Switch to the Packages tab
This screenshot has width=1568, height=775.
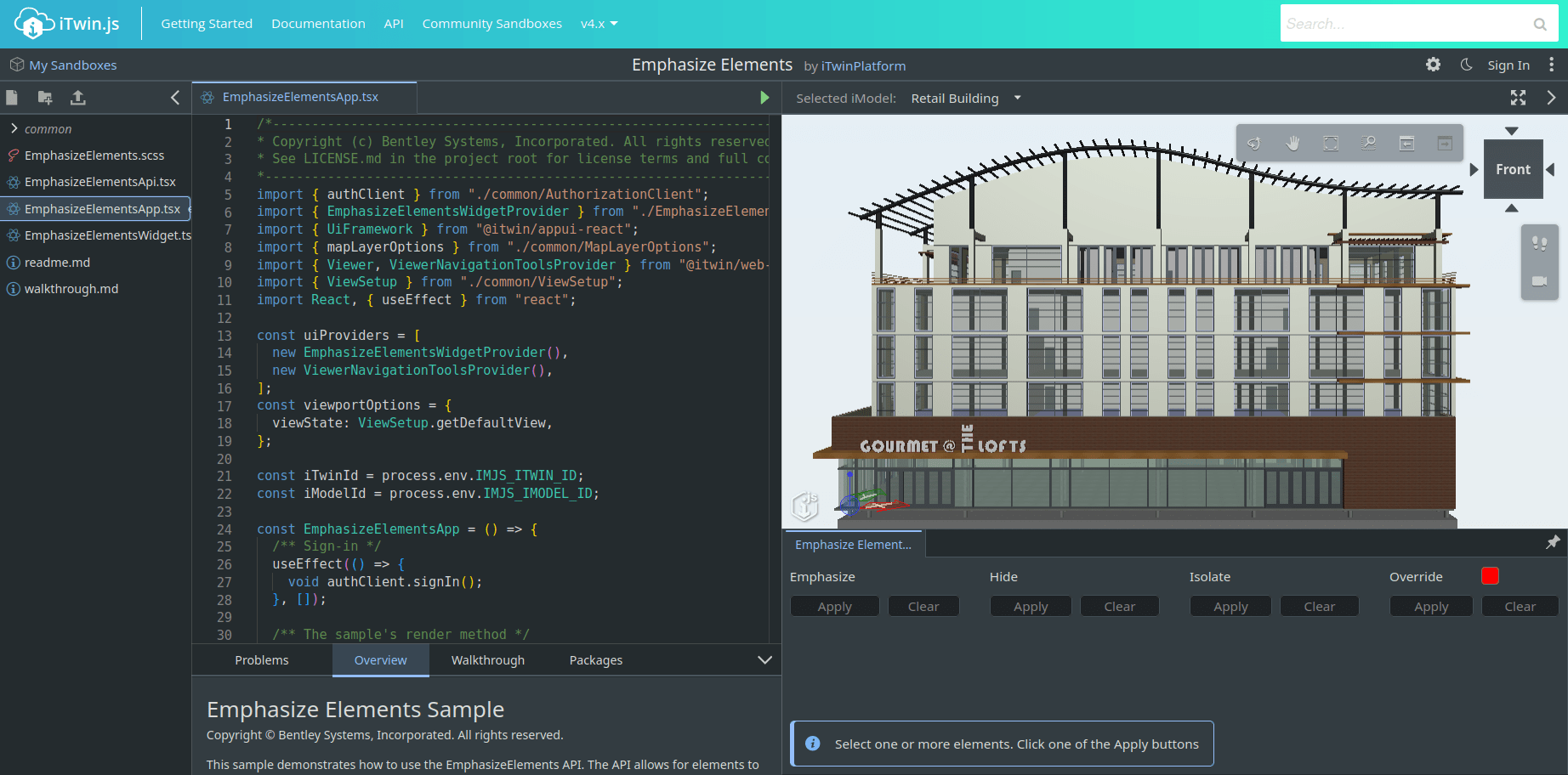coord(596,660)
